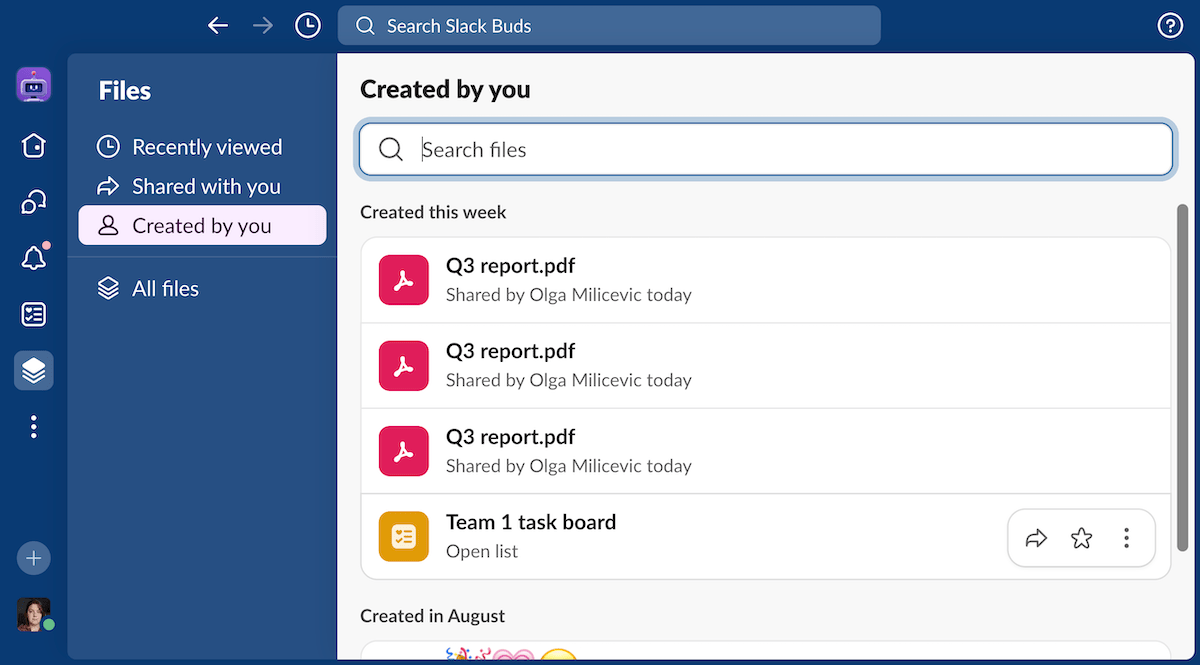The image size is (1200, 665).
Task: Open Shared with you files
Action: [x=202, y=186]
